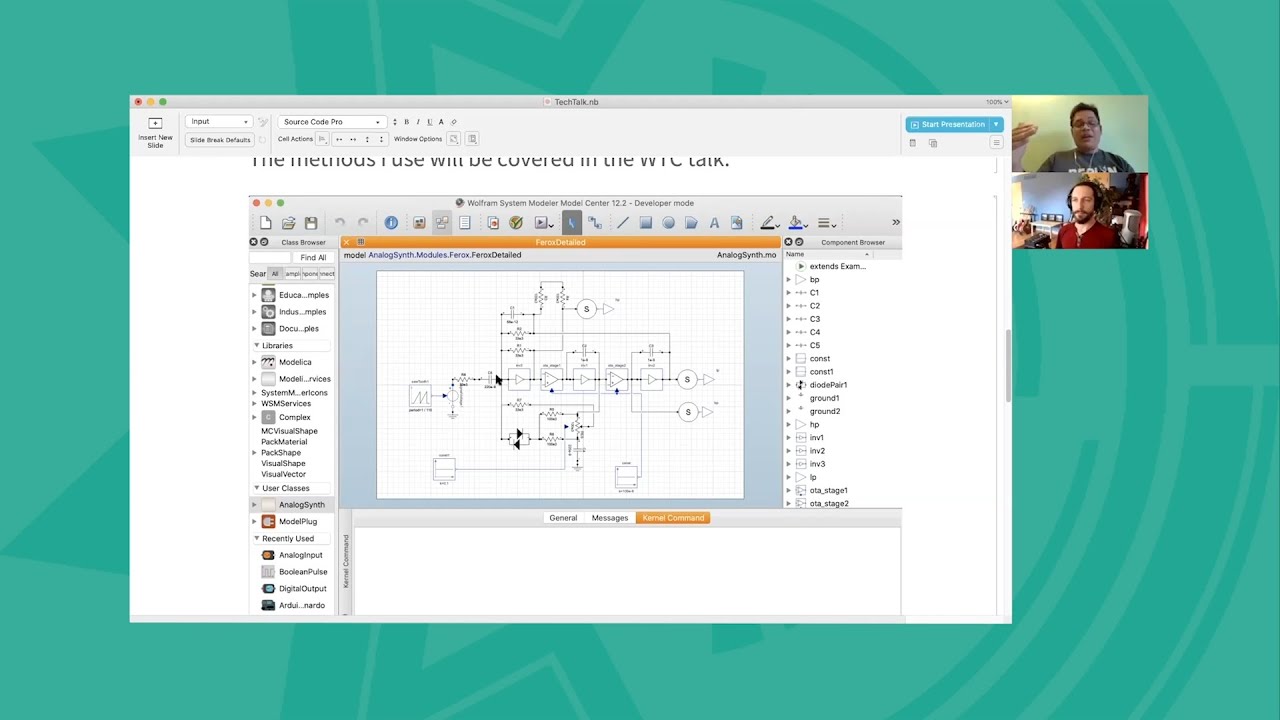
Task: Select the Rectangle drawing tool
Action: [646, 223]
